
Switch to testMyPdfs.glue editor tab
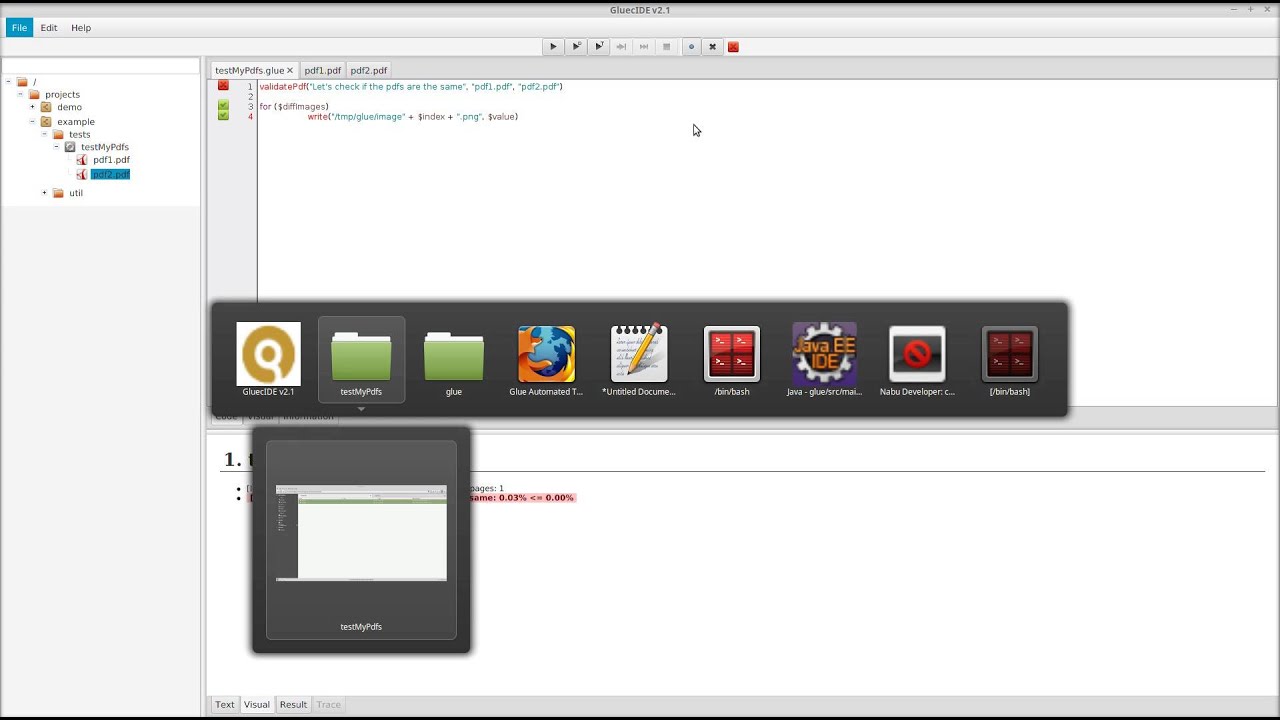pos(249,71)
